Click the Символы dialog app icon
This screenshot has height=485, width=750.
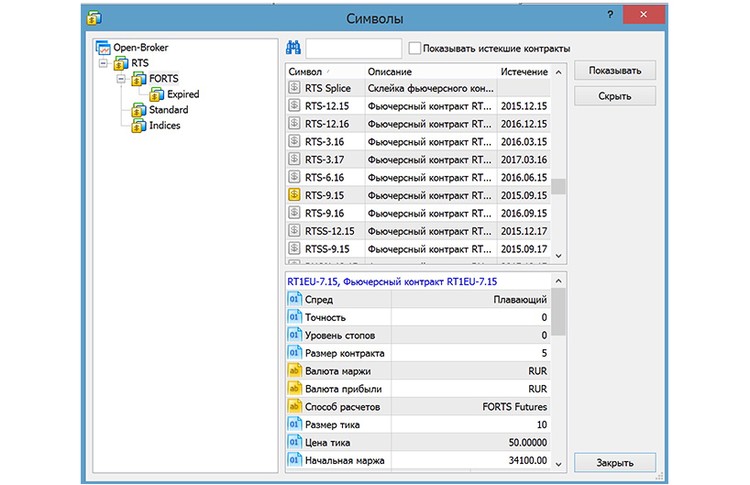[x=94, y=18]
